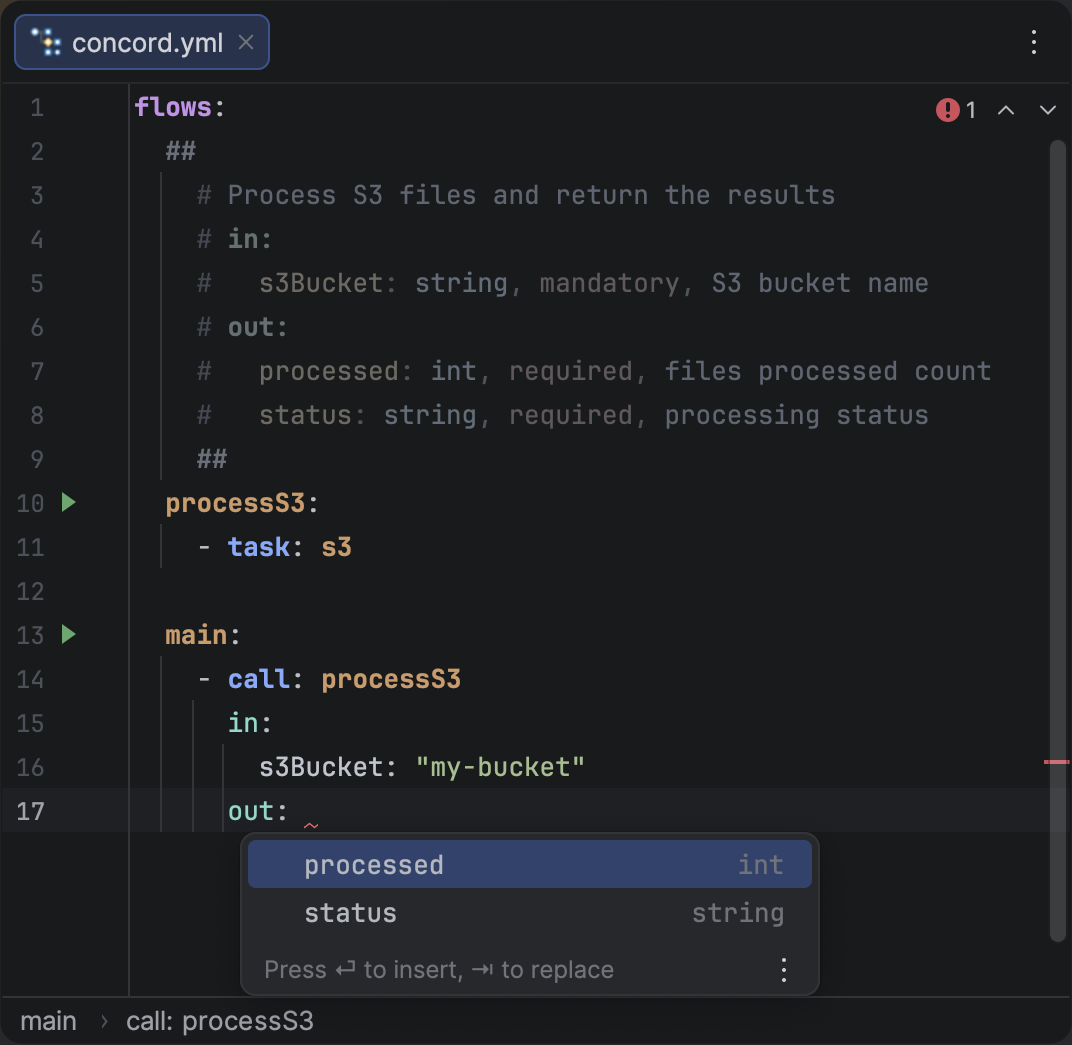Image resolution: width=1072 pixels, height=1045 pixels.
Task: Click 'call: processS3' breadcrumb item
Action: (219, 1021)
